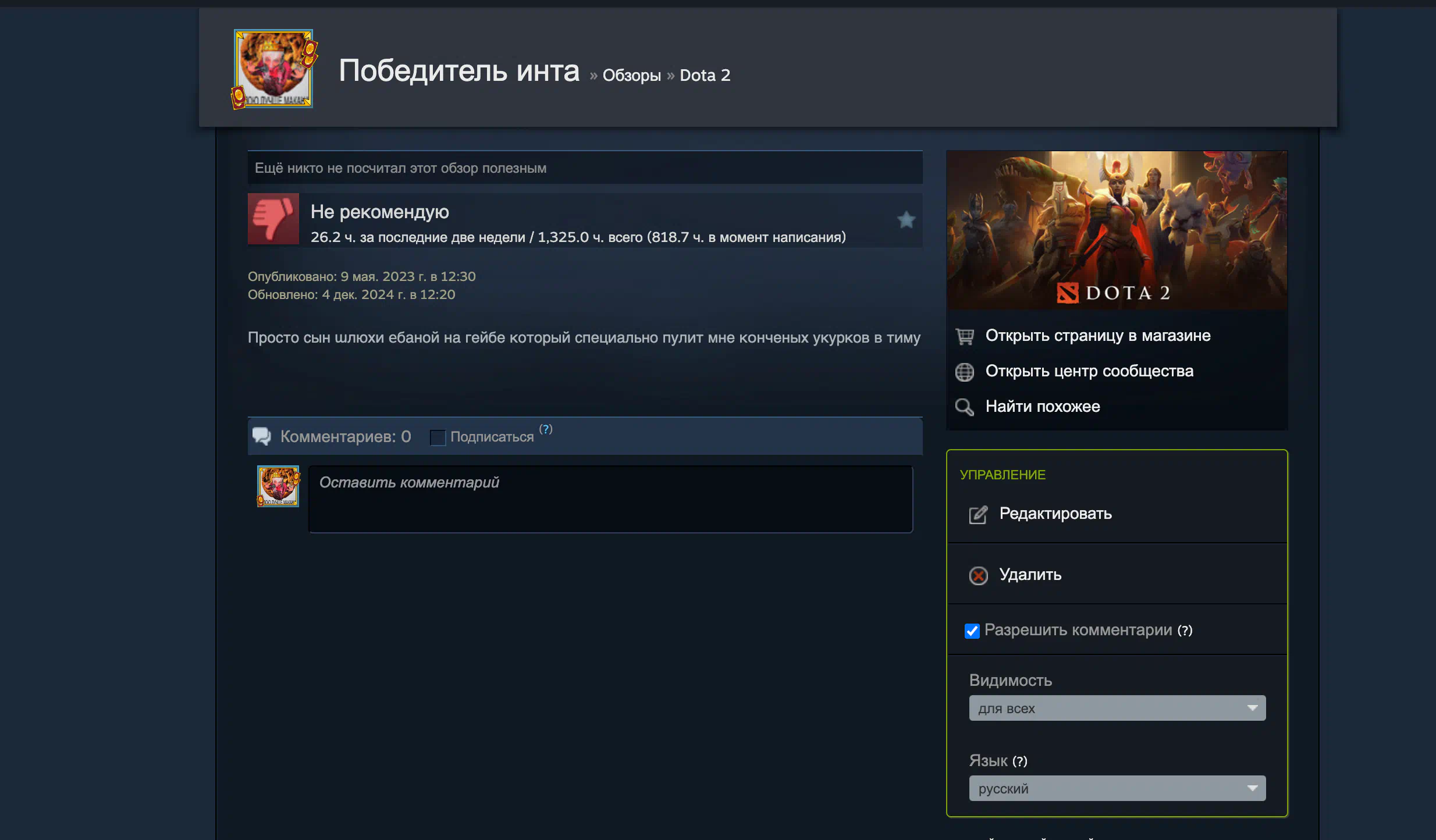Click the star icon on review header
Screen dimensions: 1436x840
(x=906, y=220)
